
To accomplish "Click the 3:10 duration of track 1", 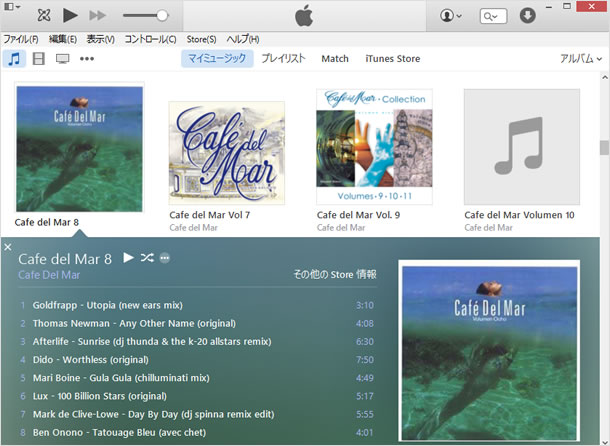I will (x=365, y=305).
